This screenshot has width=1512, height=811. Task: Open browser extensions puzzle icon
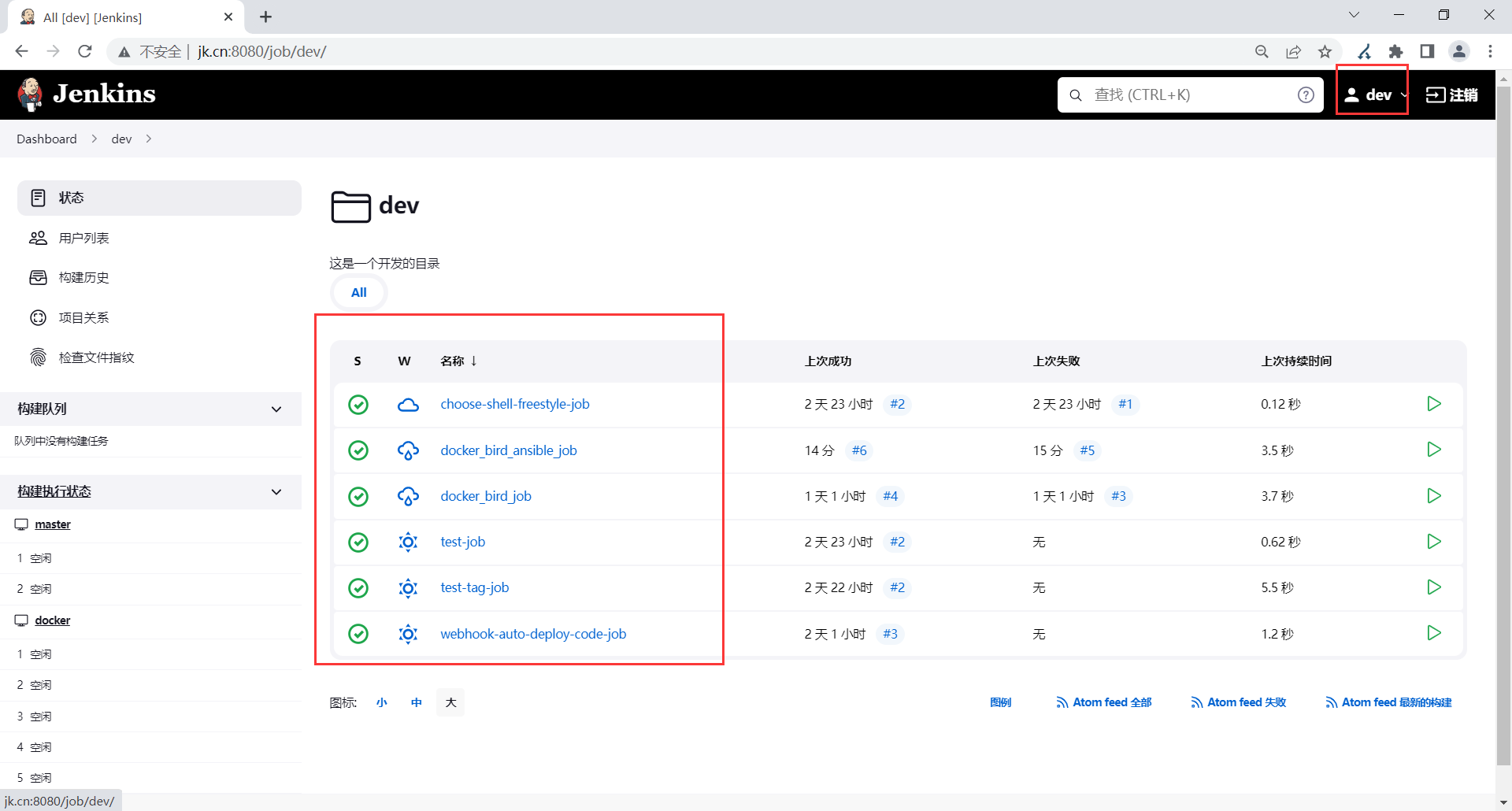pyautogui.click(x=1396, y=52)
